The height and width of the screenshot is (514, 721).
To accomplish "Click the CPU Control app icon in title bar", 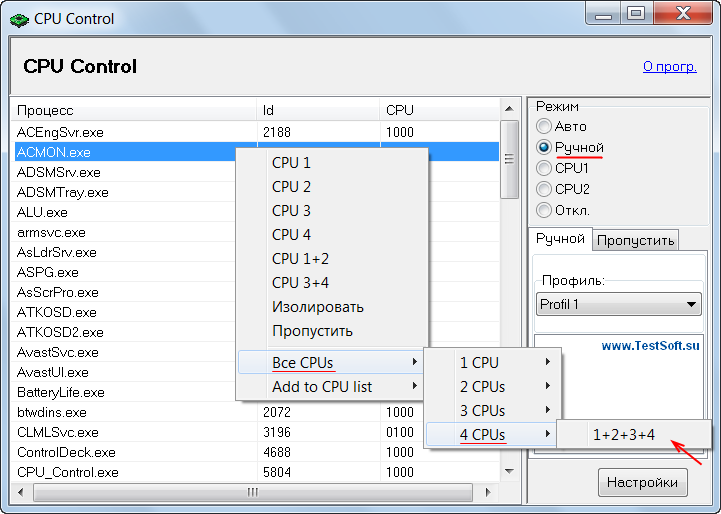I will [18, 18].
